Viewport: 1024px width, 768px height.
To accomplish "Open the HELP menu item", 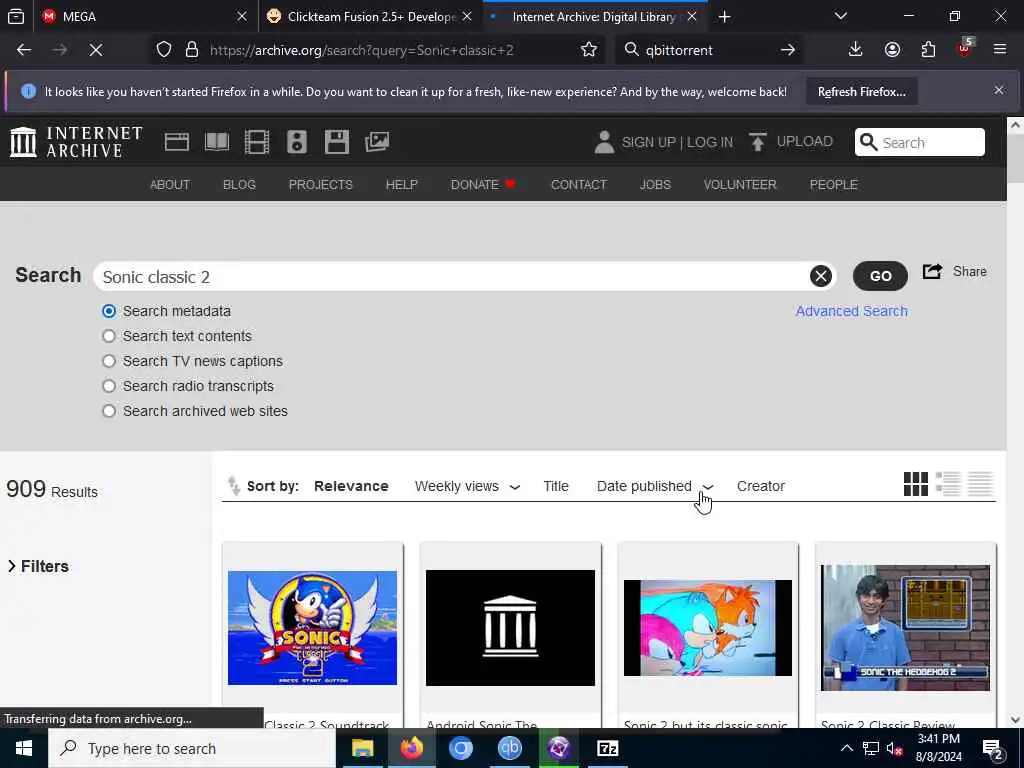I will pyautogui.click(x=402, y=185).
